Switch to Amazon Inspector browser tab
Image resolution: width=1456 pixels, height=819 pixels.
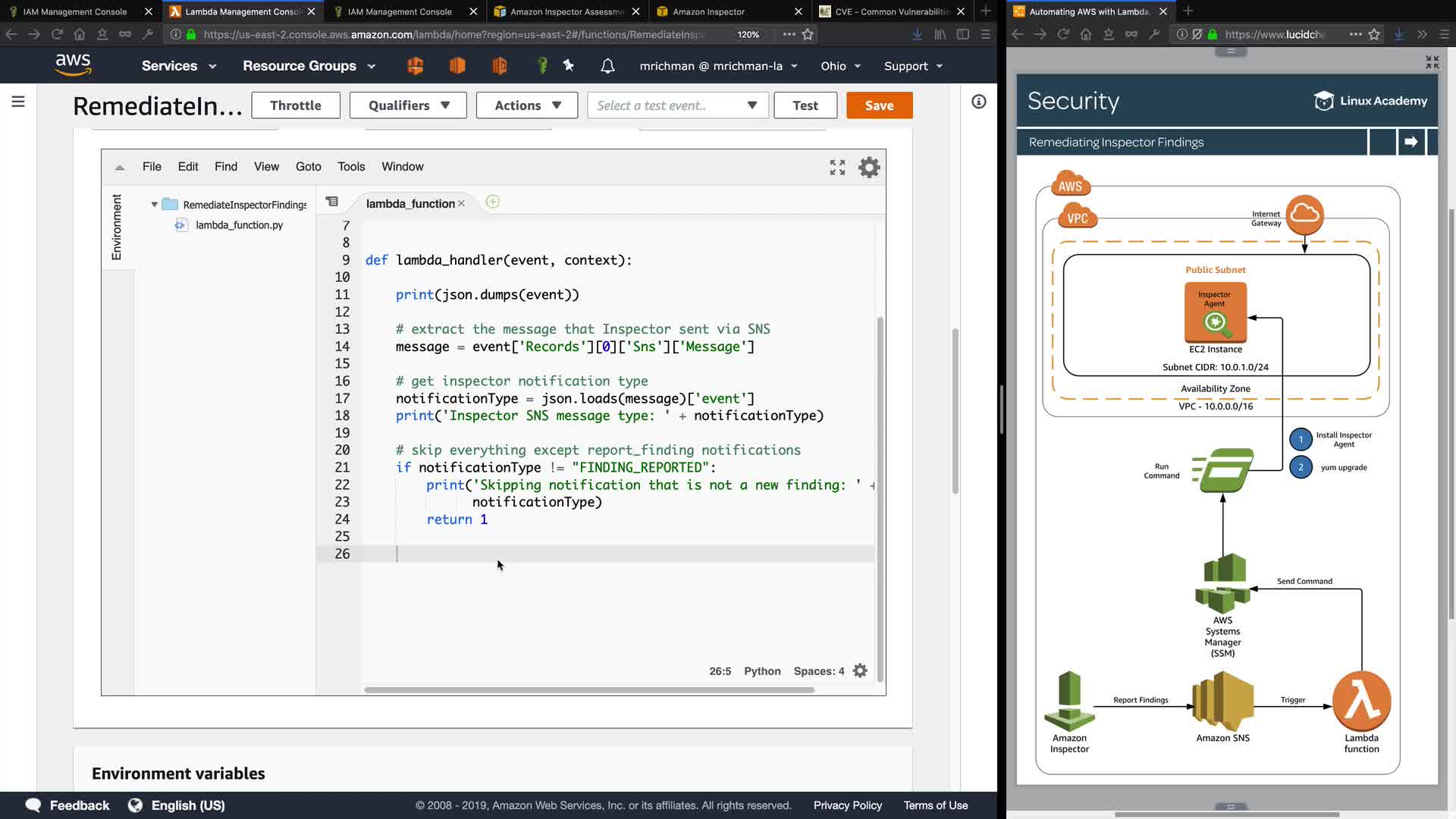point(708,11)
